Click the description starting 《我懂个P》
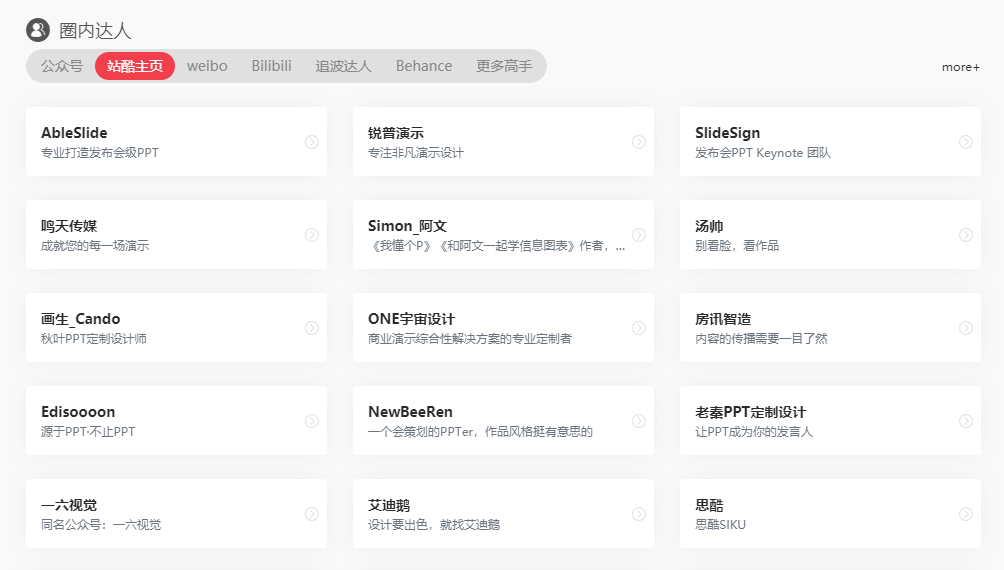 pos(496,245)
